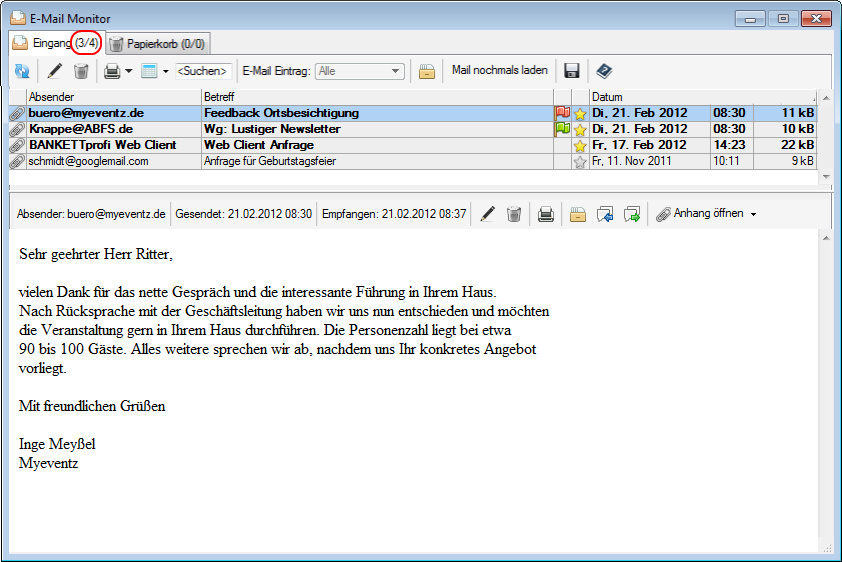This screenshot has width=842, height=562.
Task: Click the Empfangen: 21.02.2012 08:37 label
Action: 394,214
